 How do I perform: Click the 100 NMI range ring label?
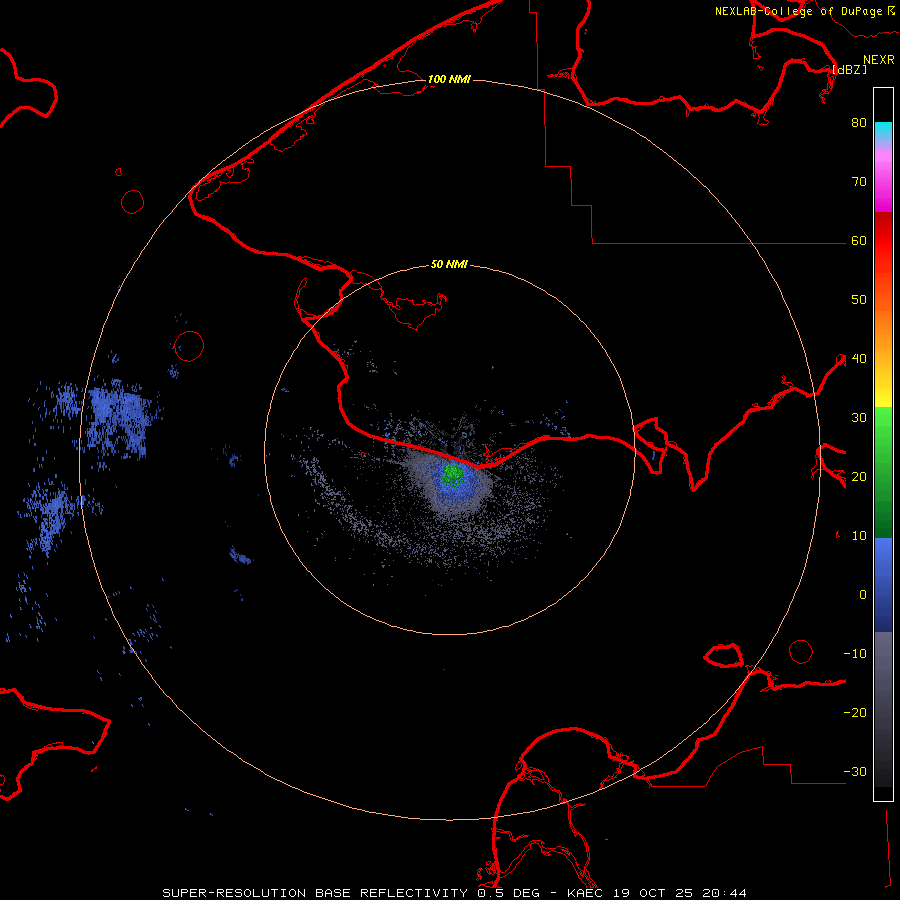tap(449, 79)
